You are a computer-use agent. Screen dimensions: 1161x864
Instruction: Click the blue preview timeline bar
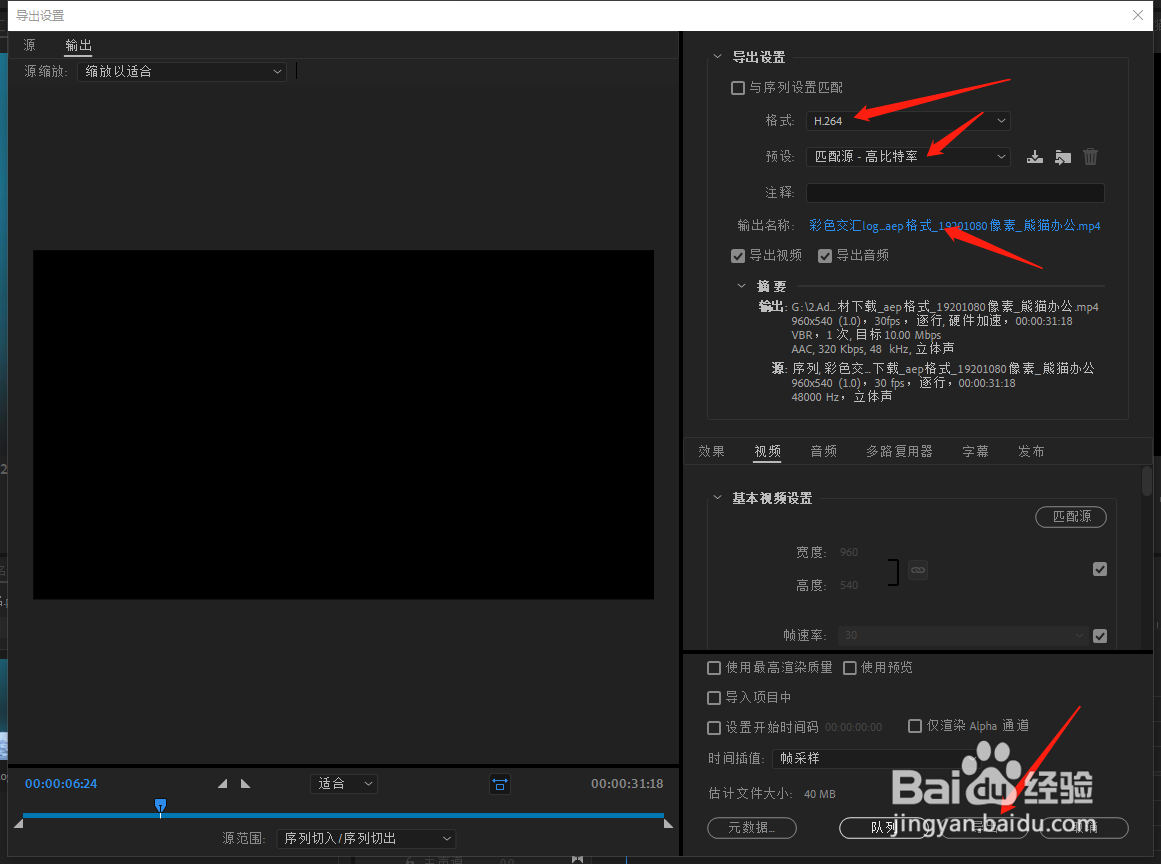343,816
